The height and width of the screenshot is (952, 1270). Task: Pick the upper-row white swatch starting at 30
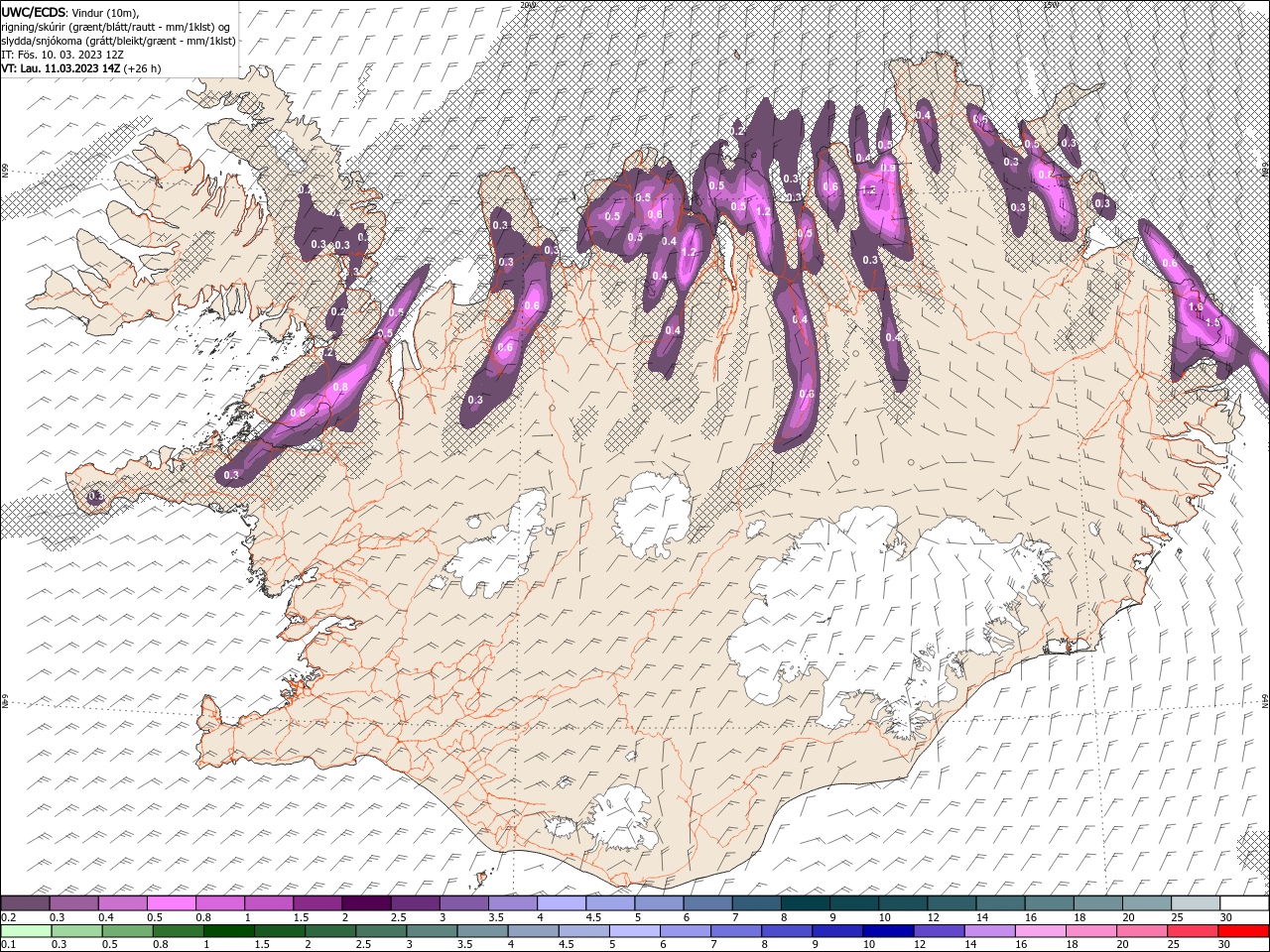(1243, 903)
